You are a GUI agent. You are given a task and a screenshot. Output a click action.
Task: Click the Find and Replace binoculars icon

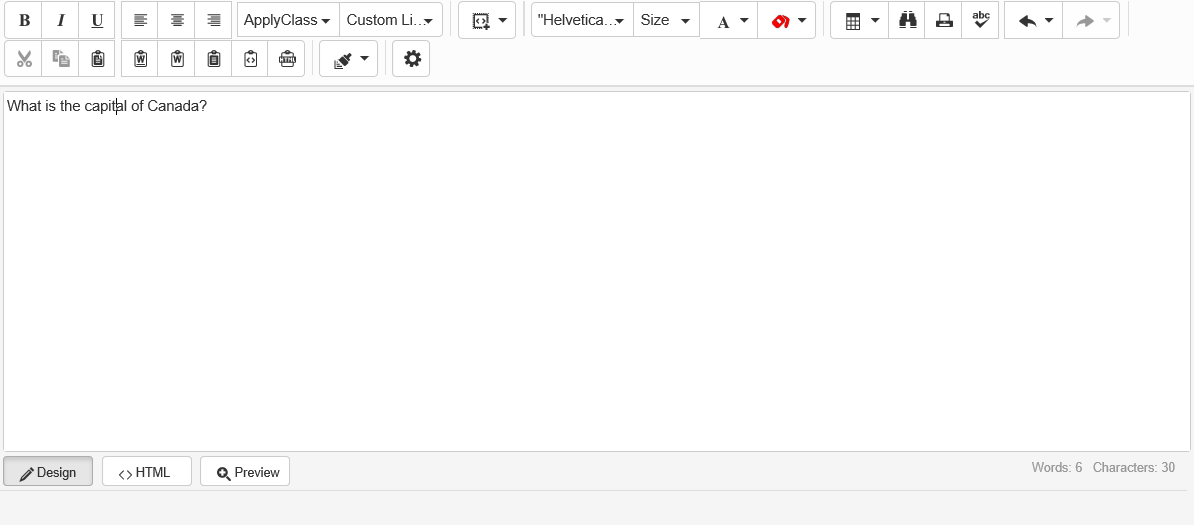pyautogui.click(x=907, y=20)
